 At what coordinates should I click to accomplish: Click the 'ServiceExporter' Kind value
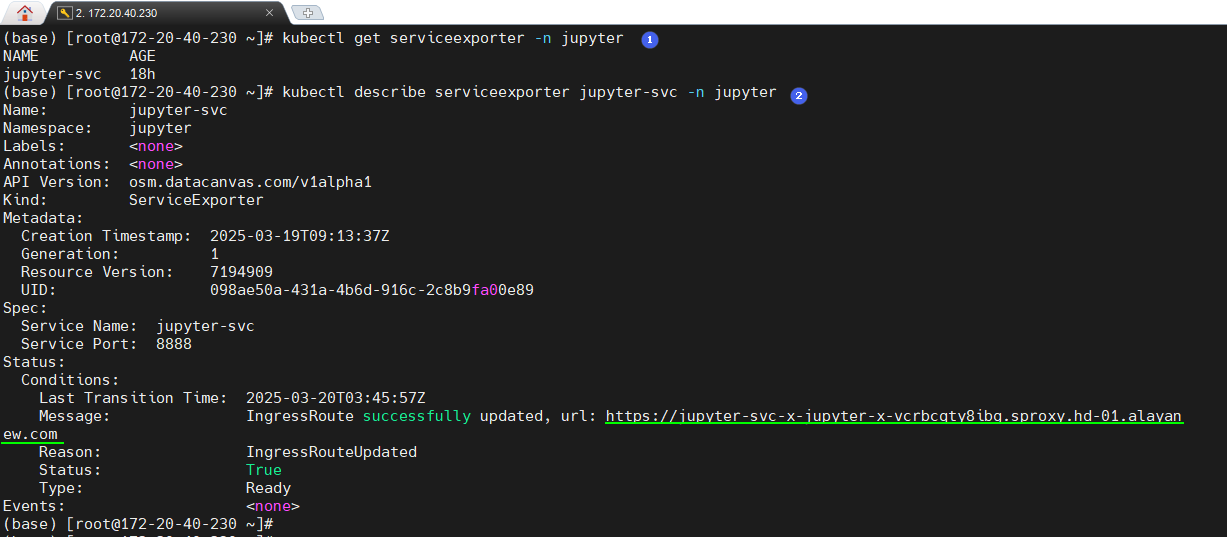(x=196, y=200)
